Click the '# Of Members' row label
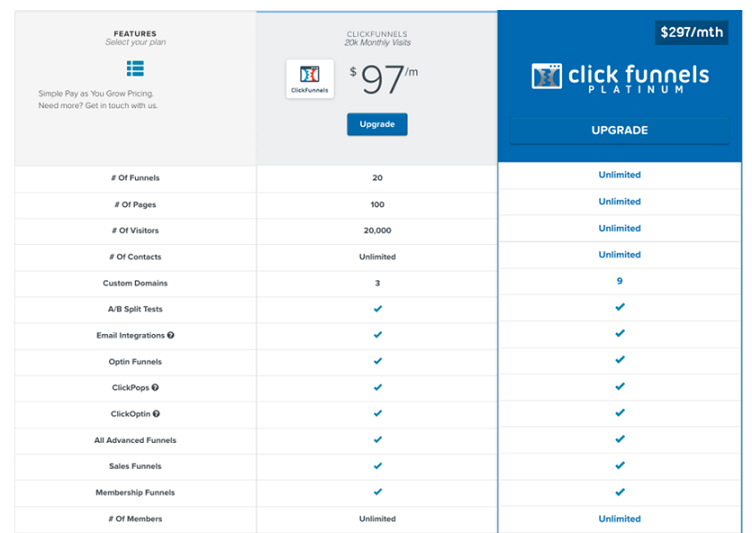The width and height of the screenshot is (752, 533). (135, 519)
